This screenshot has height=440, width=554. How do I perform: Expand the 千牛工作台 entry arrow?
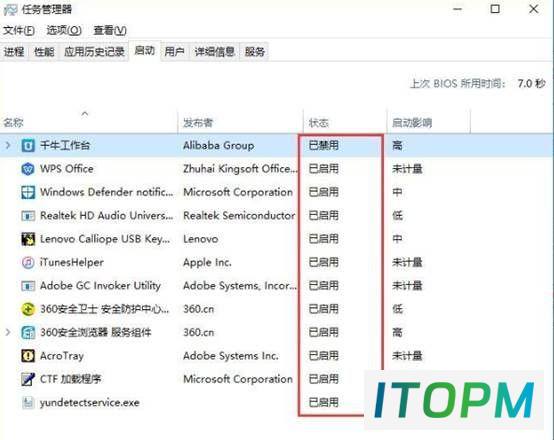(x=8, y=145)
